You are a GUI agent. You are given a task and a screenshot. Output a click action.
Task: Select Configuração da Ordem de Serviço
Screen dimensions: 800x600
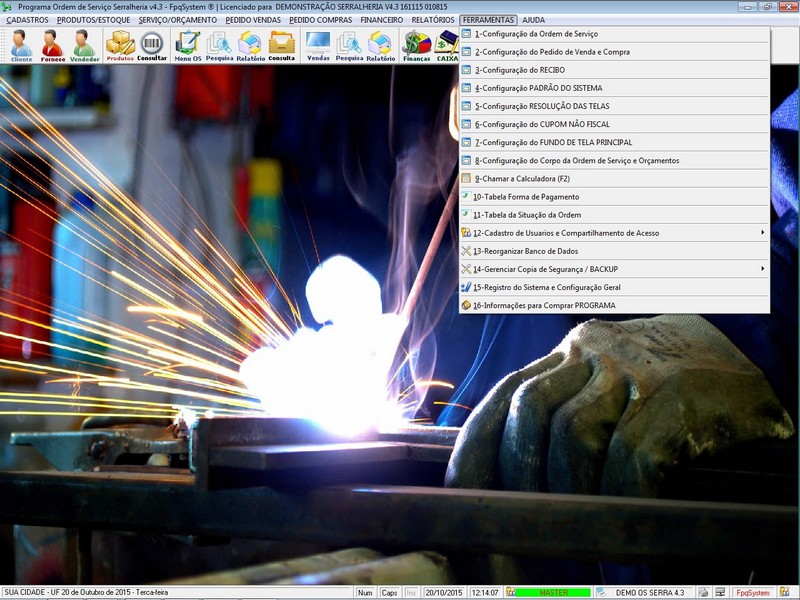(x=536, y=34)
